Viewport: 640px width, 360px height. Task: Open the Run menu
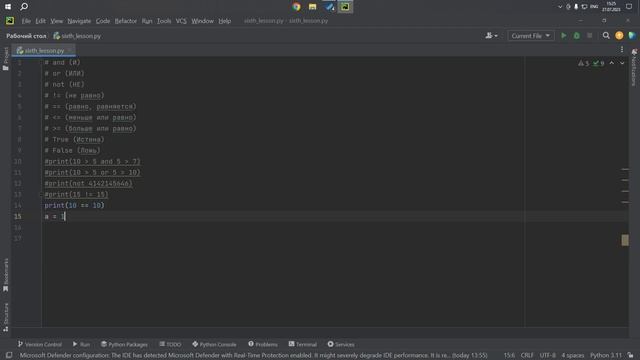click(147, 21)
